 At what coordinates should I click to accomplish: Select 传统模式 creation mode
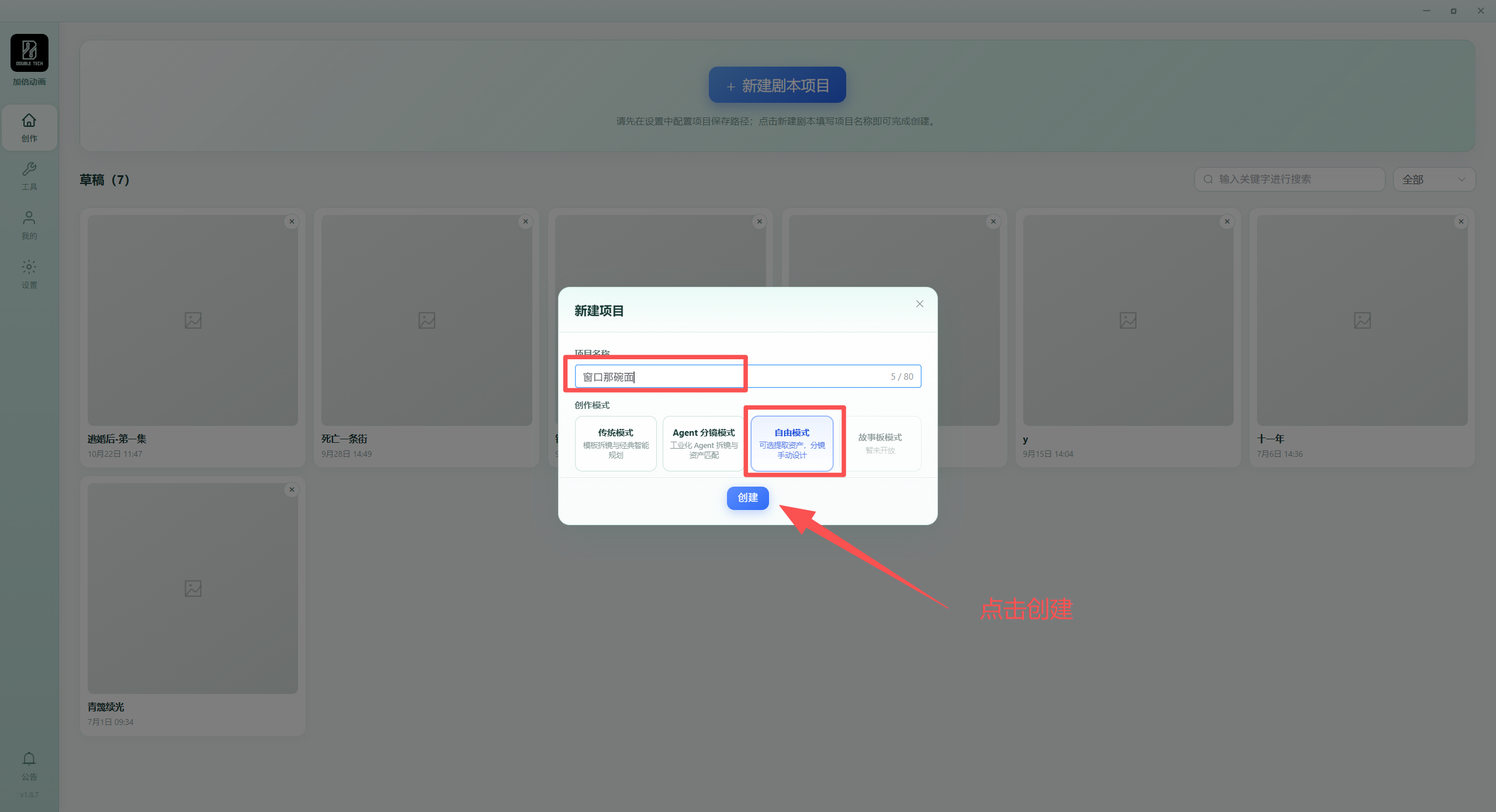pyautogui.click(x=615, y=443)
